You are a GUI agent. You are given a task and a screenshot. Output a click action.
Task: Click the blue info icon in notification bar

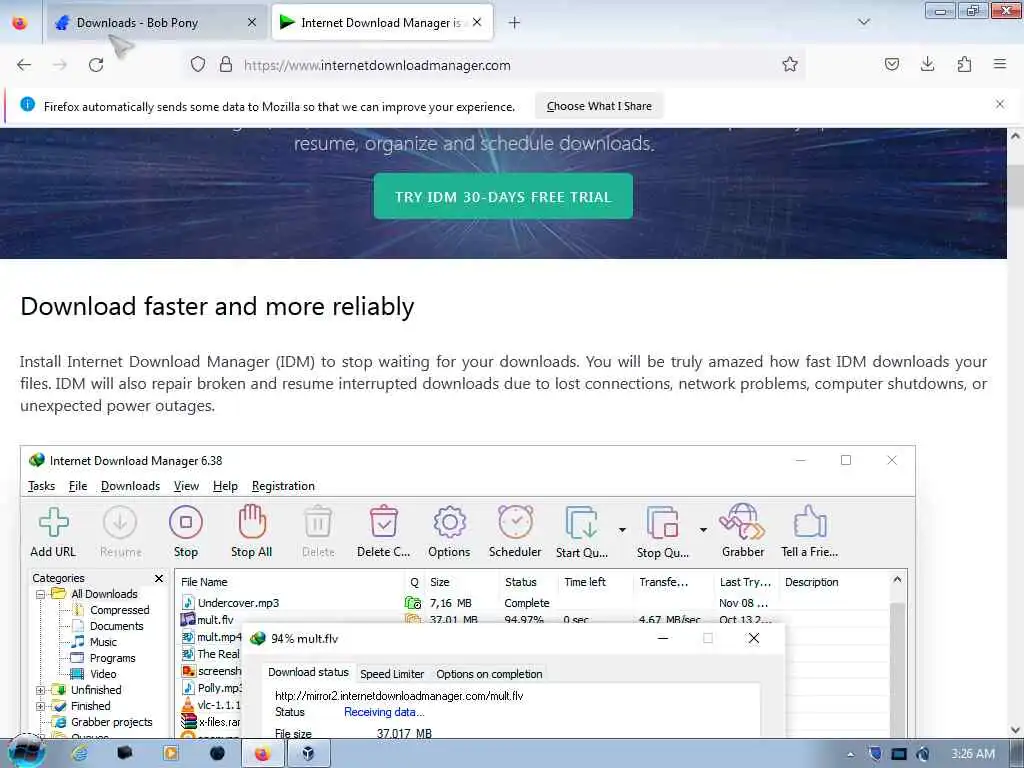[27, 104]
